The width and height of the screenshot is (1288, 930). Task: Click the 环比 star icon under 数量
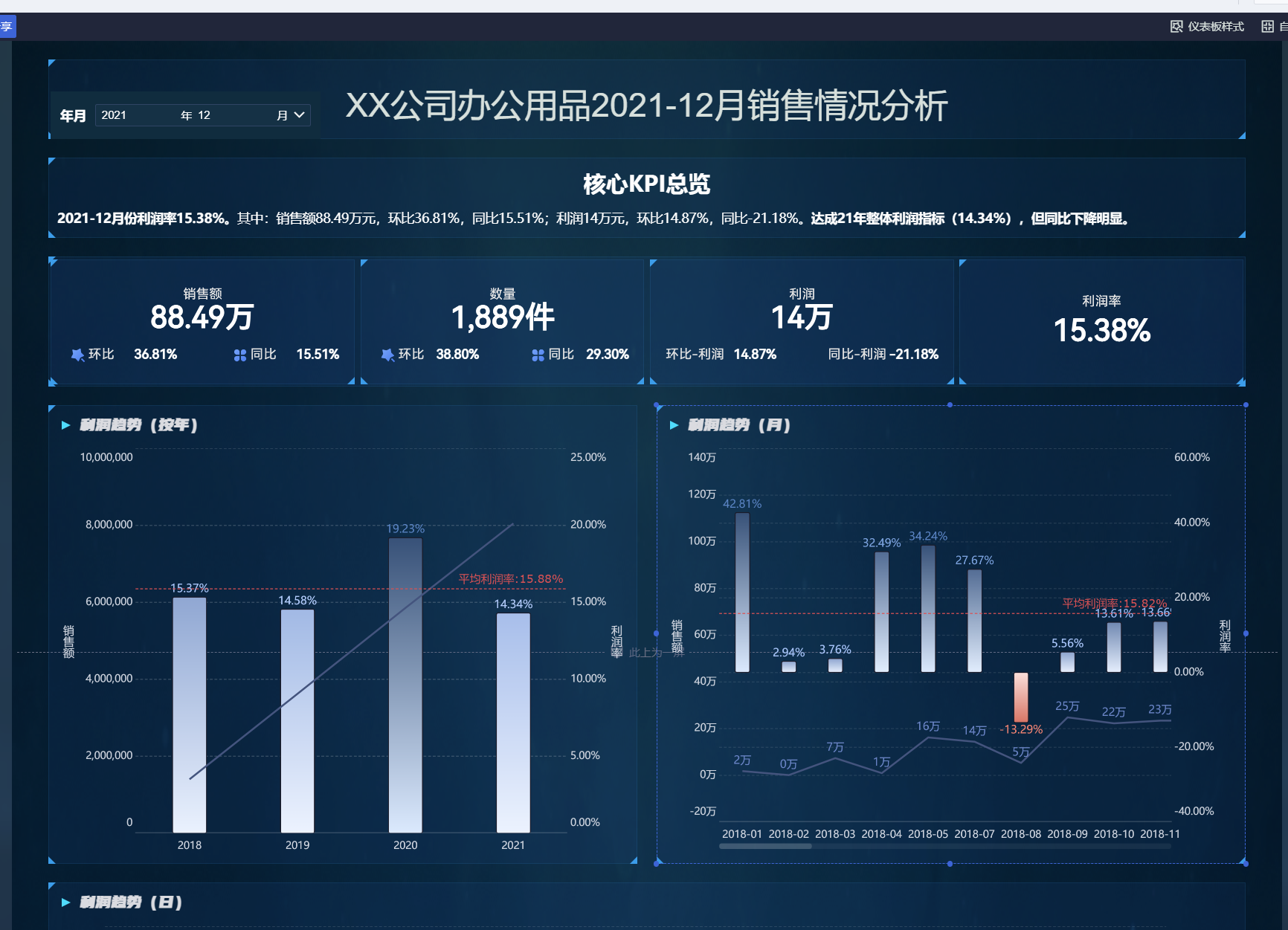pos(387,355)
